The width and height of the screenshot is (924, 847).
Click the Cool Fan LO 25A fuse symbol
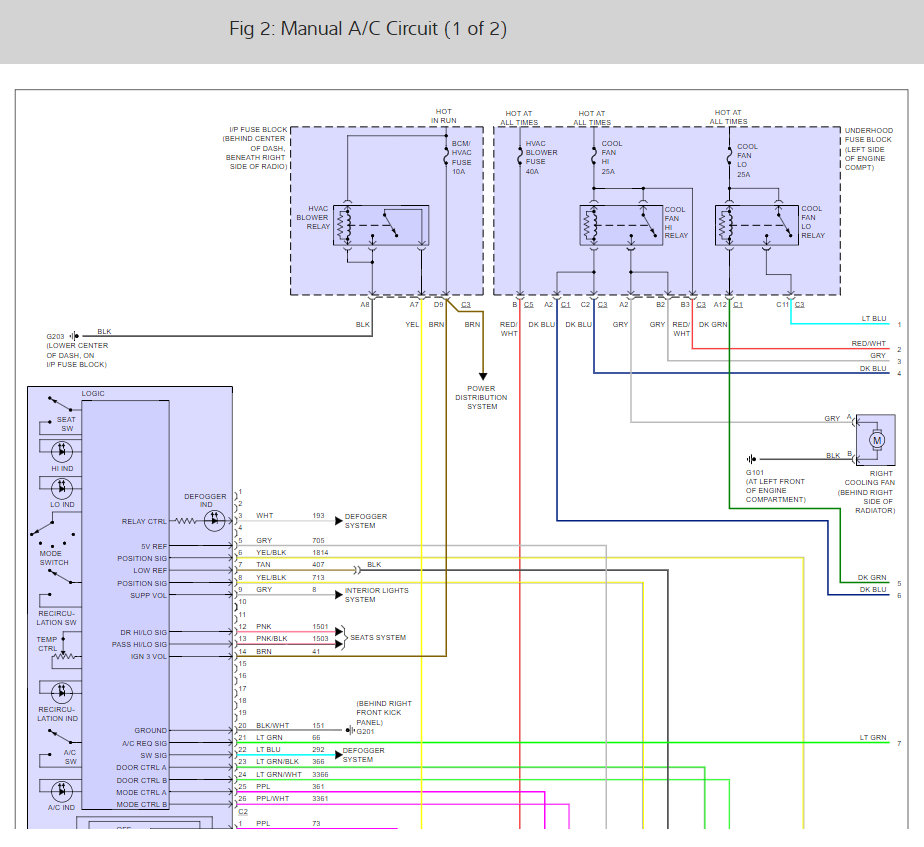729,158
